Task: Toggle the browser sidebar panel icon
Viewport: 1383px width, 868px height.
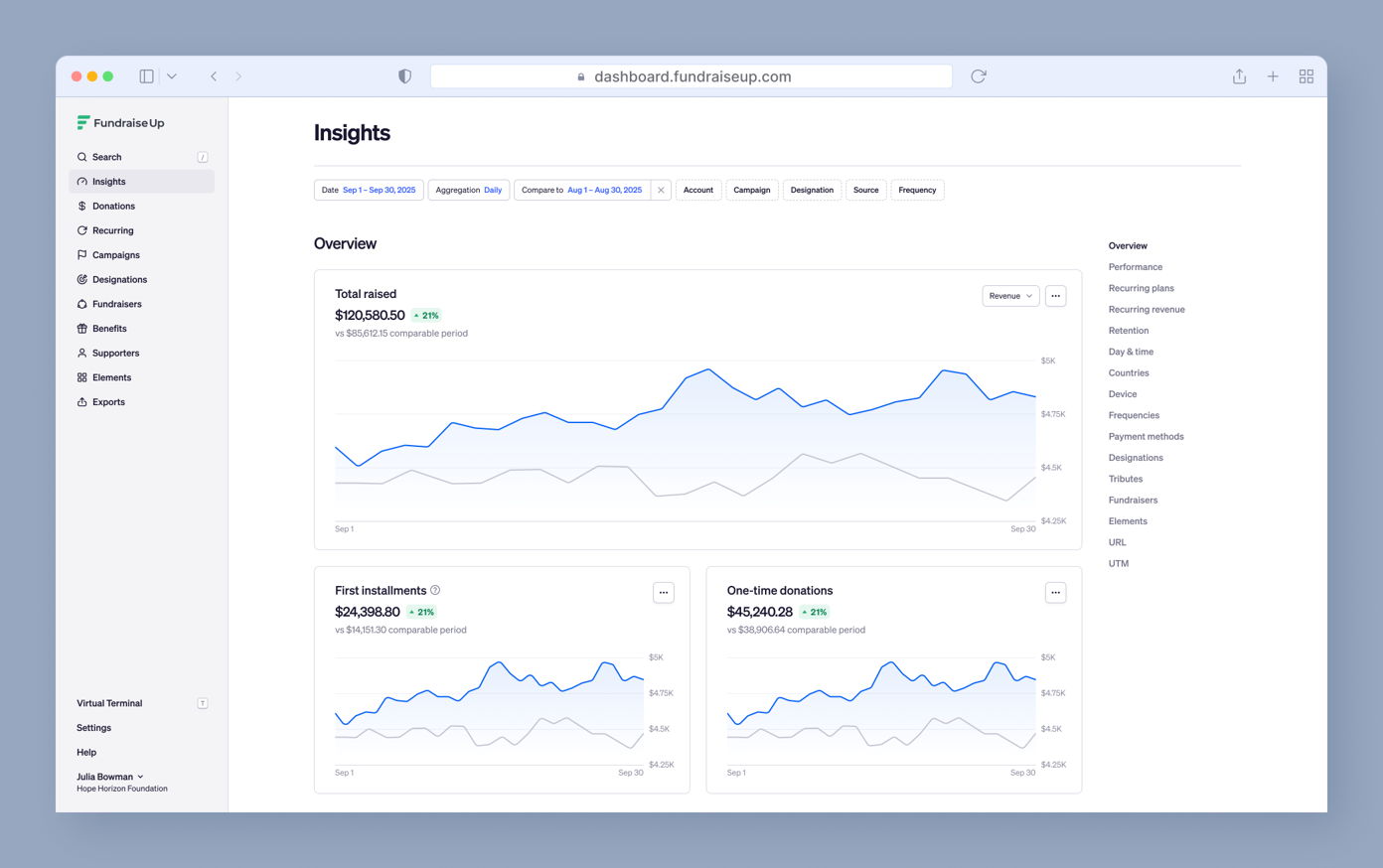Action: (147, 76)
